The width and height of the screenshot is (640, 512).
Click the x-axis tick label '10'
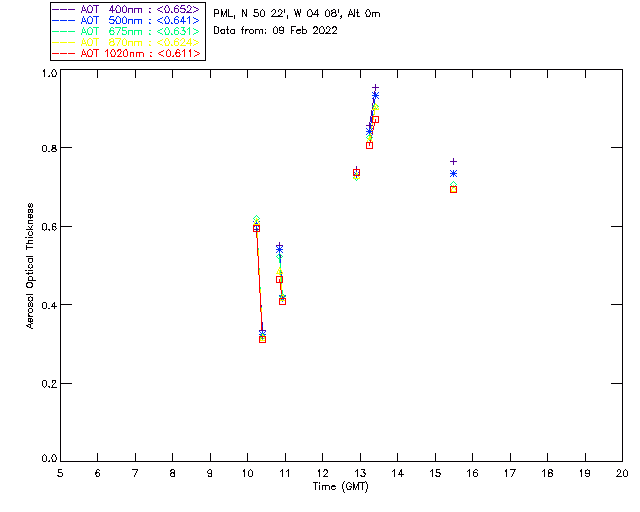pos(247,473)
